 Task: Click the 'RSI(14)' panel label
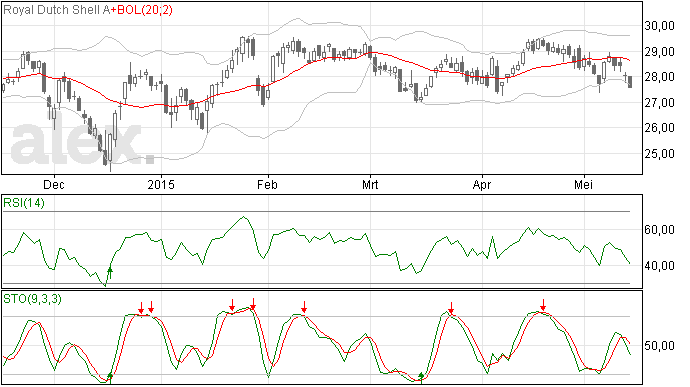click(24, 203)
